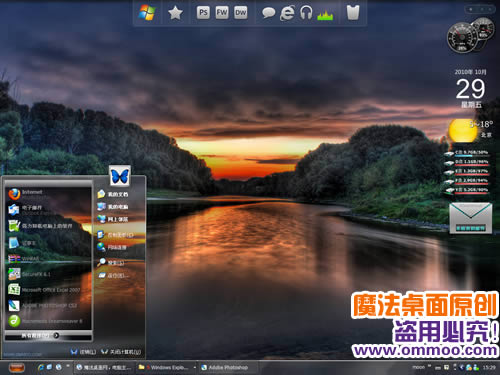Click the orange Start button on taskbar
Viewport: 500px width, 375px height.
(17, 367)
